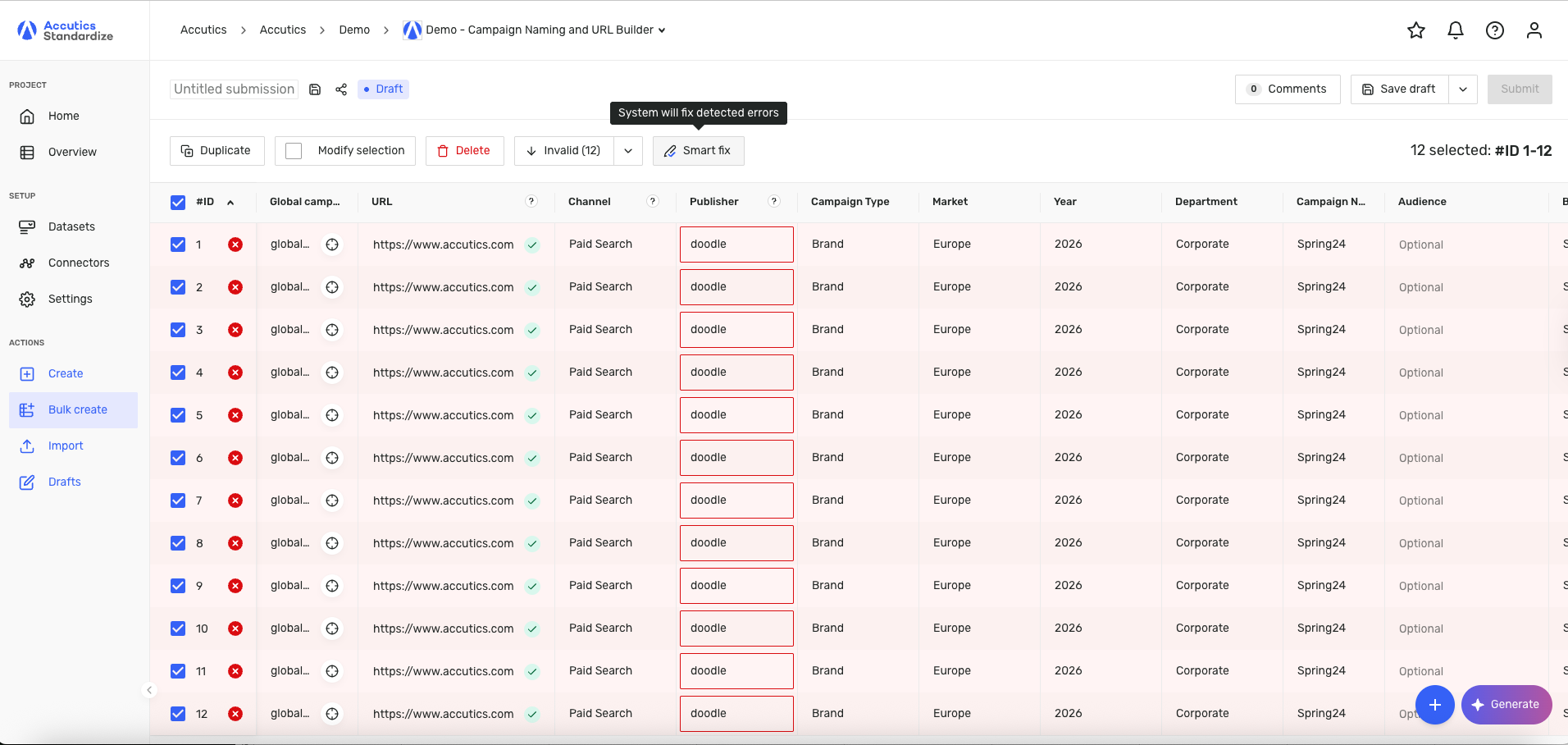1568x745 pixels.
Task: Expand the Save draft dropdown arrow
Action: (1463, 89)
